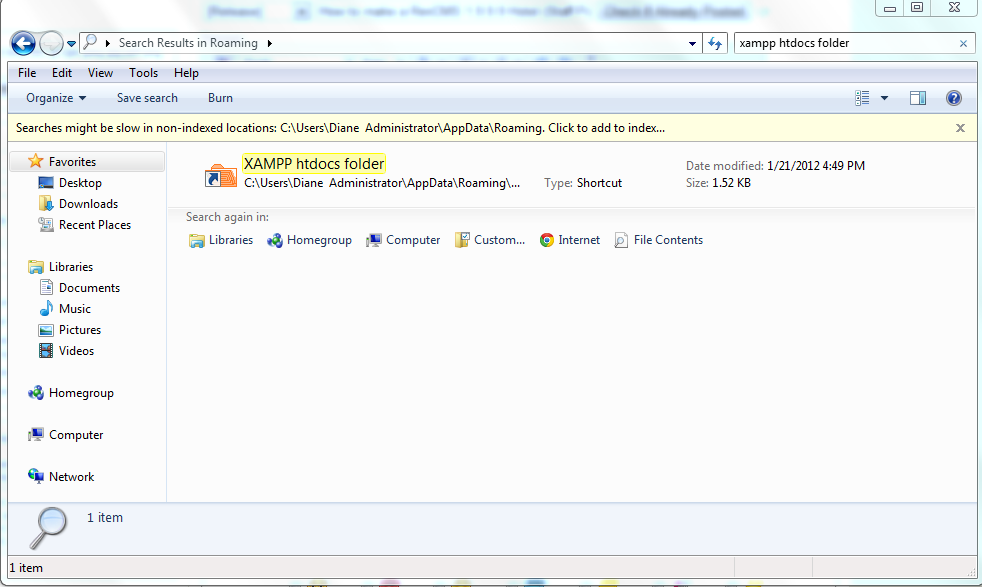Go back with the blue Back arrow

pyautogui.click(x=23, y=43)
